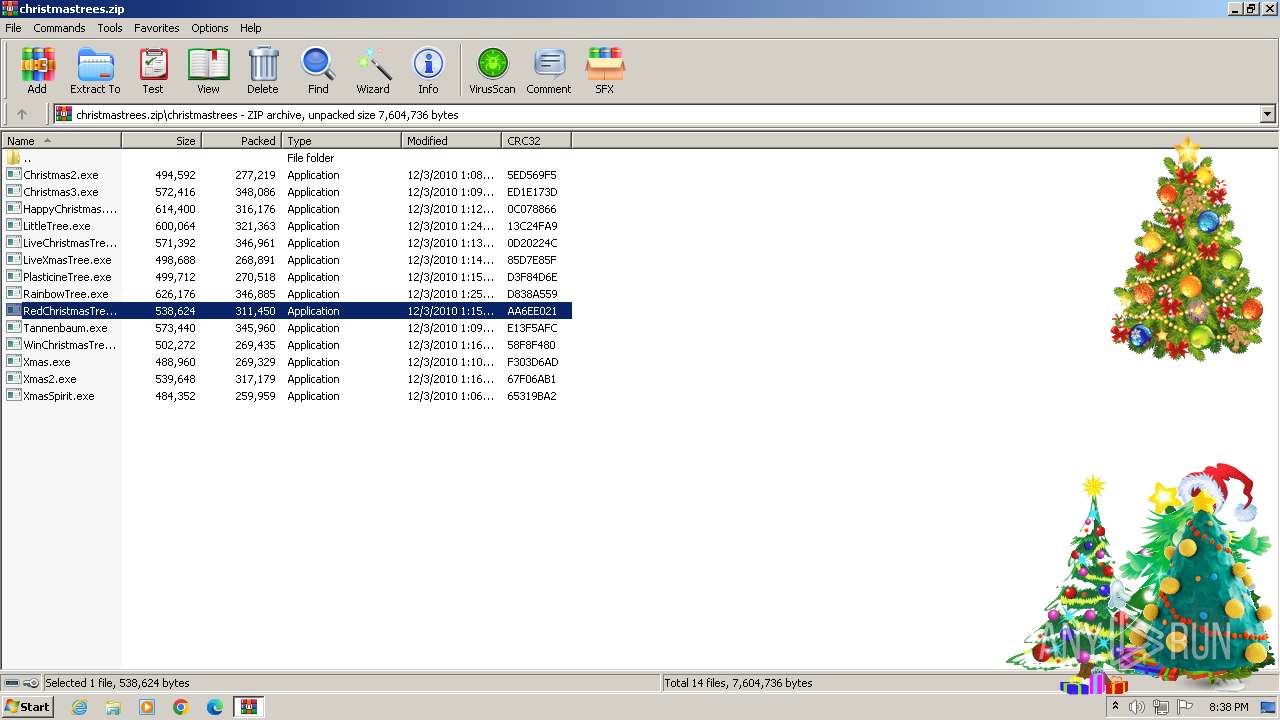This screenshot has width=1280, height=720.
Task: Sort by the Packed column header
Action: coord(241,141)
